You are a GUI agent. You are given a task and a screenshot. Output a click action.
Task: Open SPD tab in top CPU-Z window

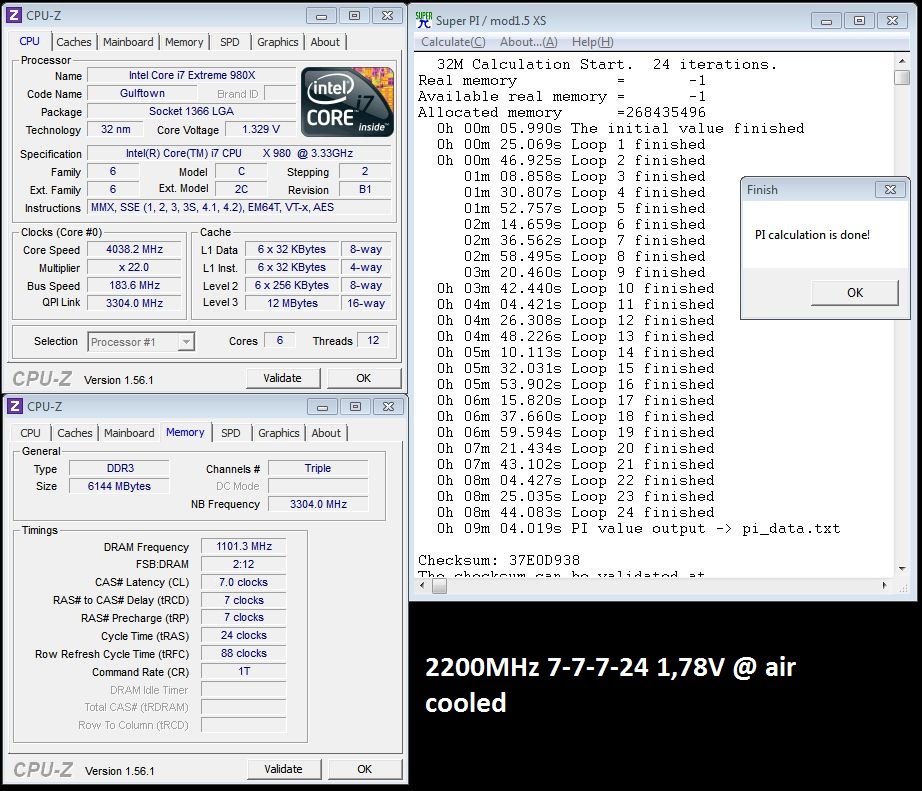click(230, 42)
